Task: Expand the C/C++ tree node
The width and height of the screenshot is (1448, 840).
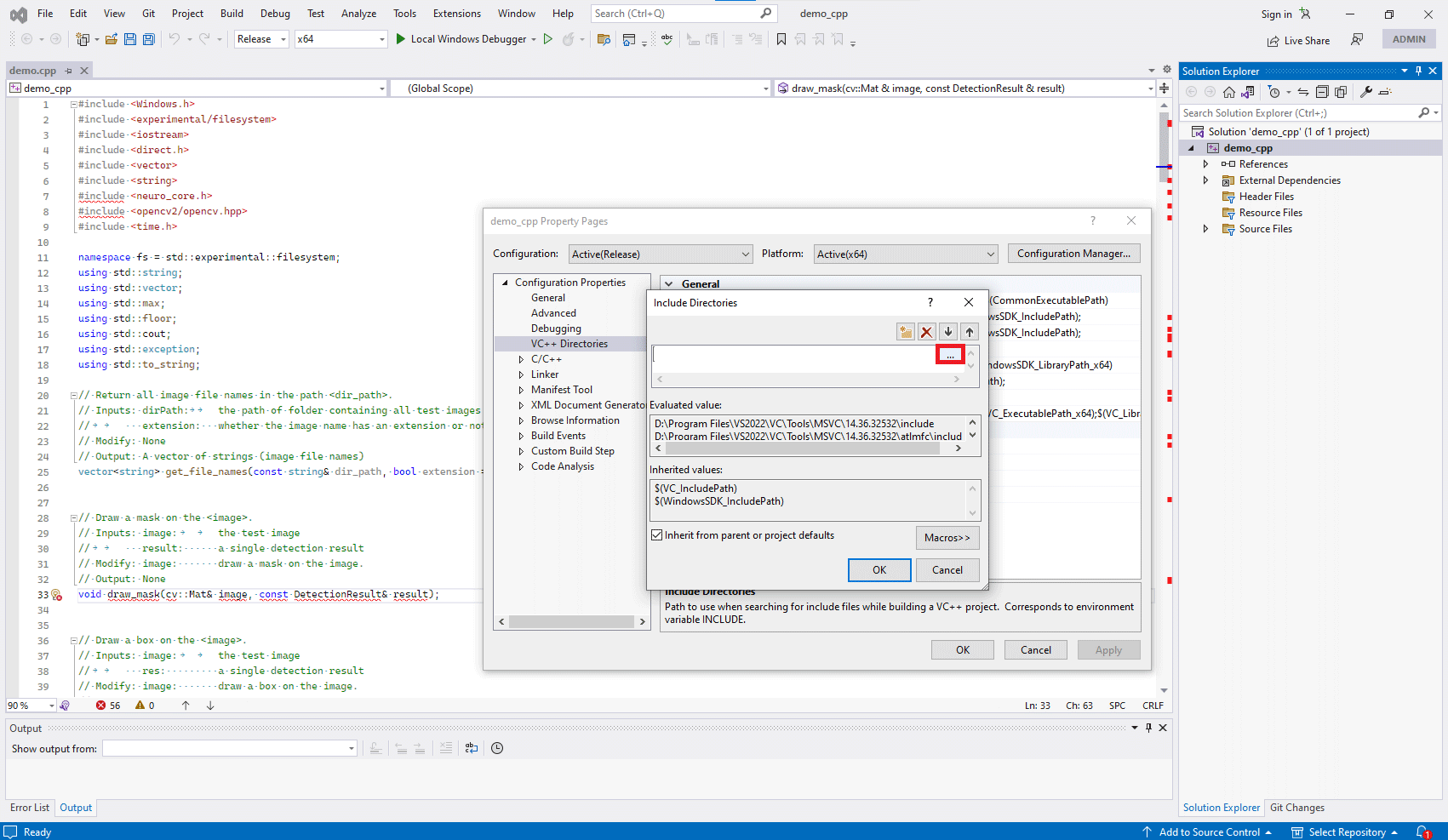Action: pyautogui.click(x=521, y=359)
